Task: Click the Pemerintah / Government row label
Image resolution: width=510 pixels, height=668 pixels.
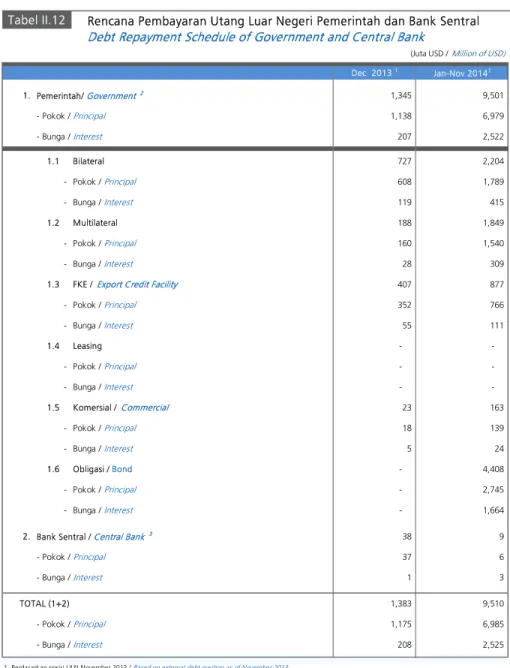Action: [83, 95]
